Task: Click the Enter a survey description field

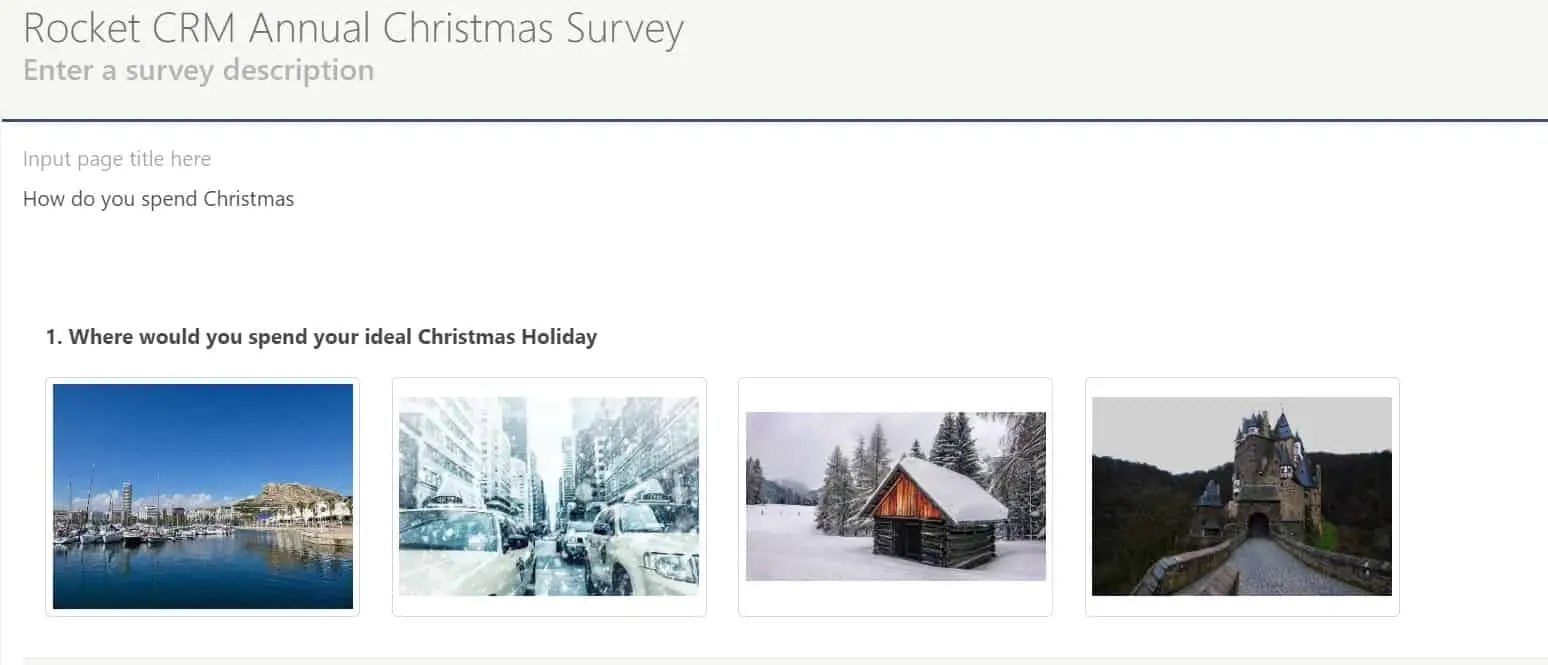Action: [x=198, y=70]
